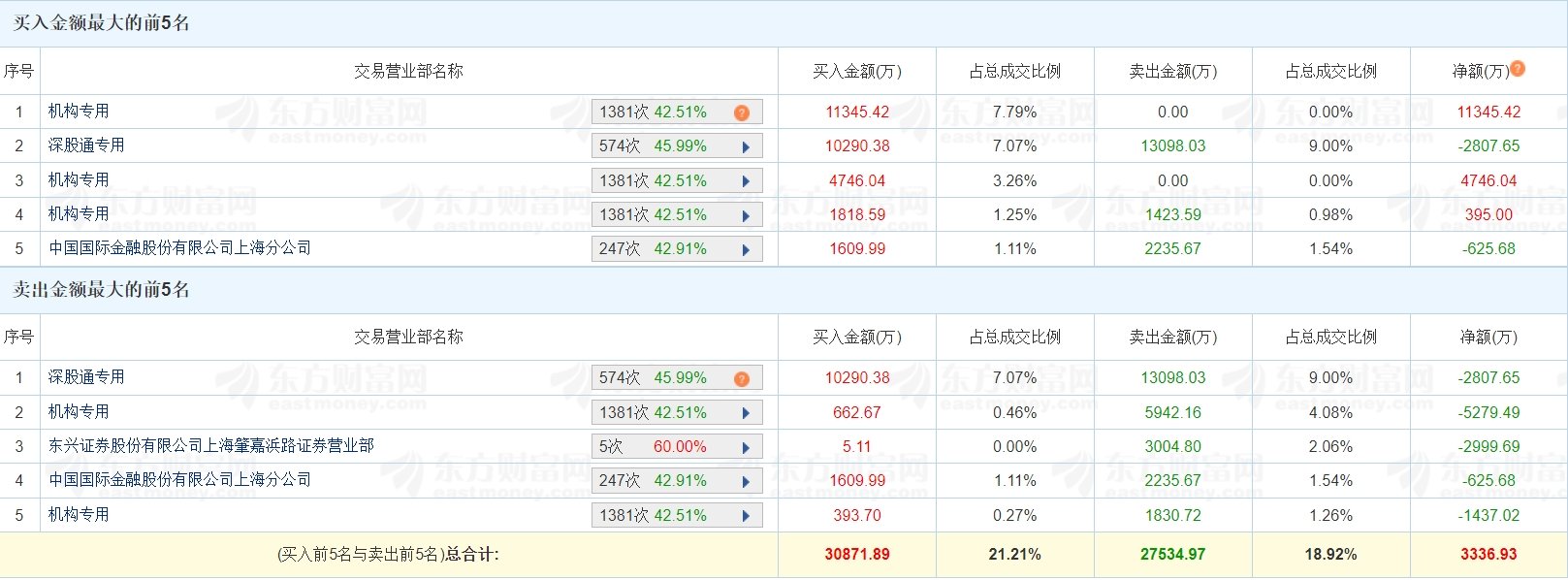Open 中国国际金融股份有限公司上海分公司 in the sell table
The height and width of the screenshot is (580, 1568).
coord(180,480)
